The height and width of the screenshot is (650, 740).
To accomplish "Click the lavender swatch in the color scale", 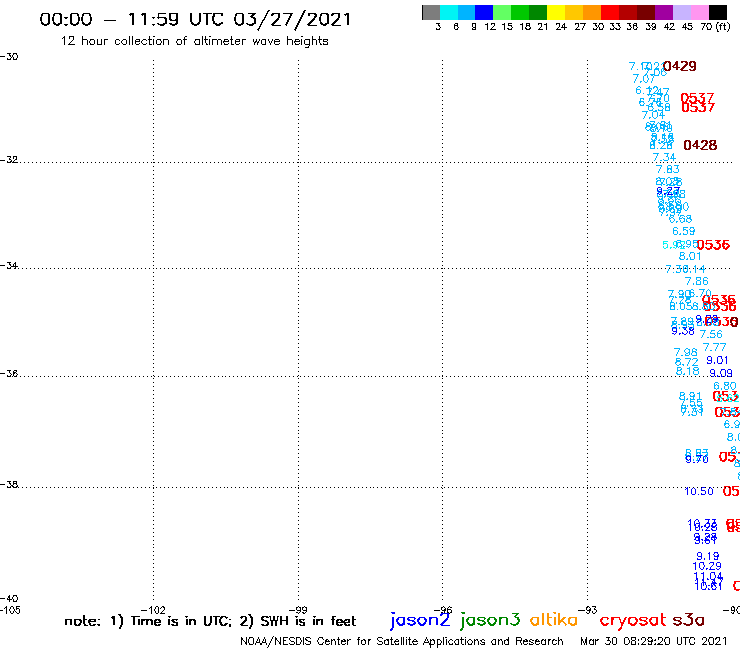I will pyautogui.click(x=681, y=12).
